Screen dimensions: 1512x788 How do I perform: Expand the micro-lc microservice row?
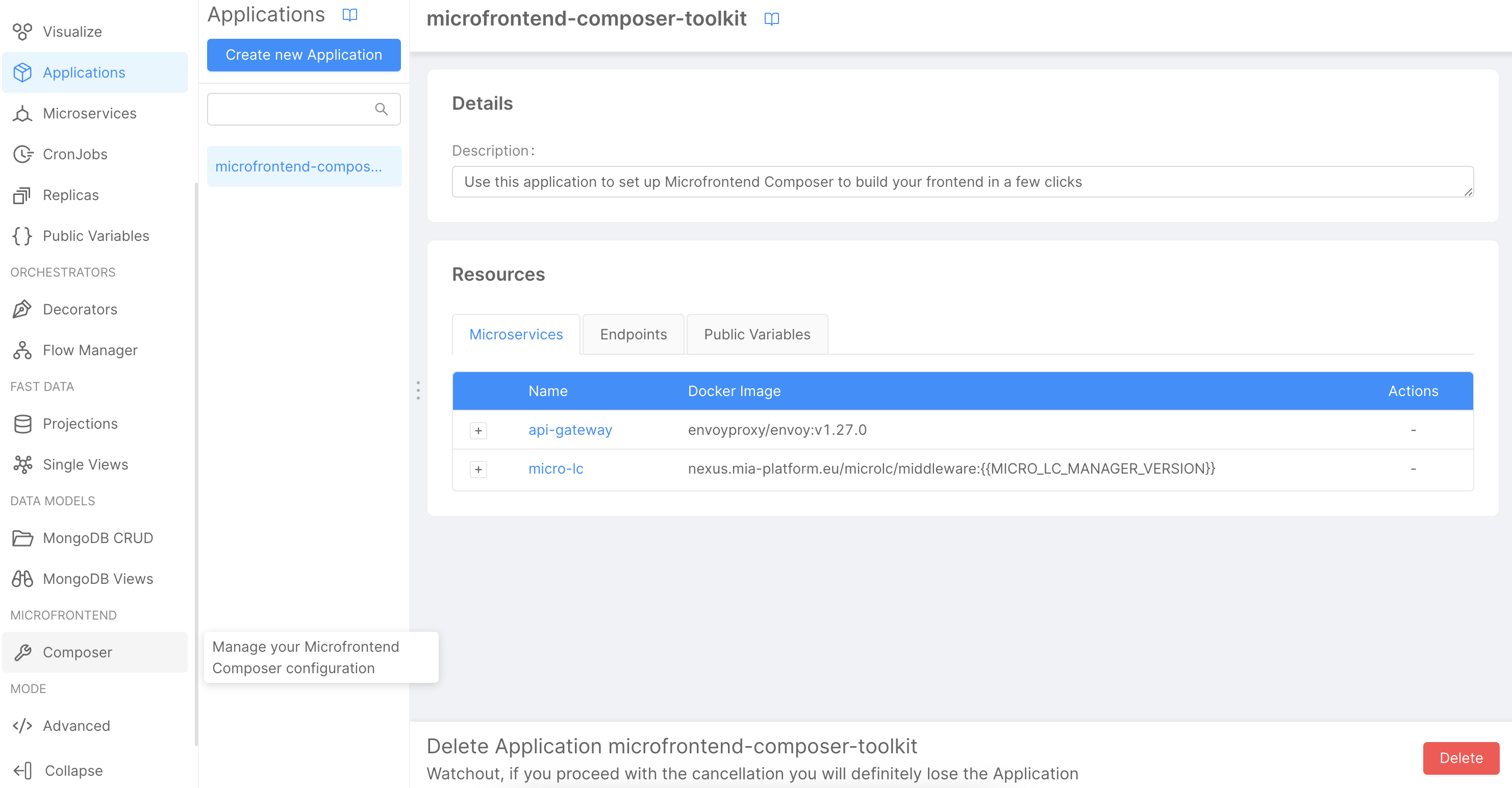pos(478,469)
